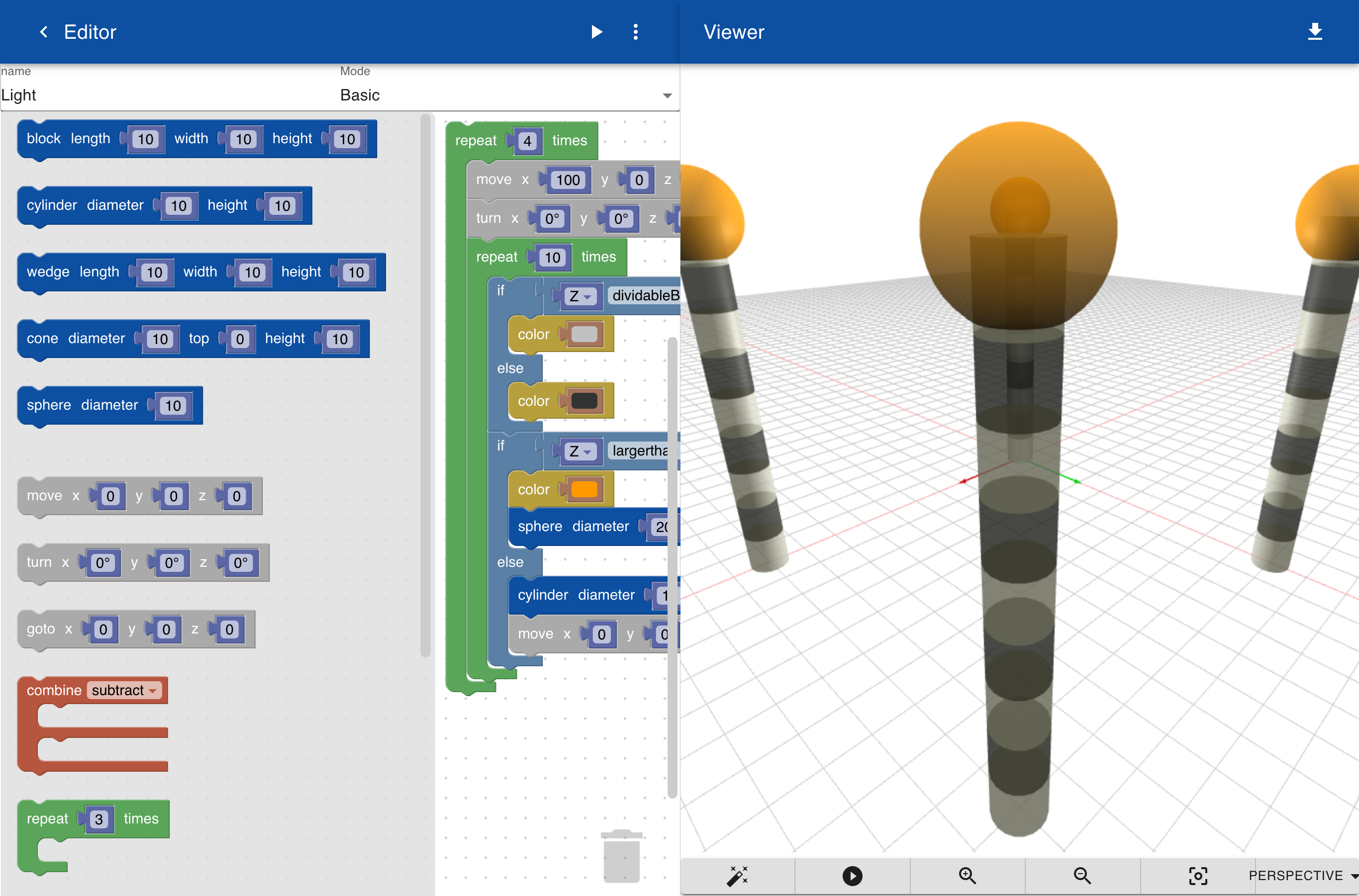Expand the Mode Basic dropdown
1359x896 pixels.
tap(505, 95)
